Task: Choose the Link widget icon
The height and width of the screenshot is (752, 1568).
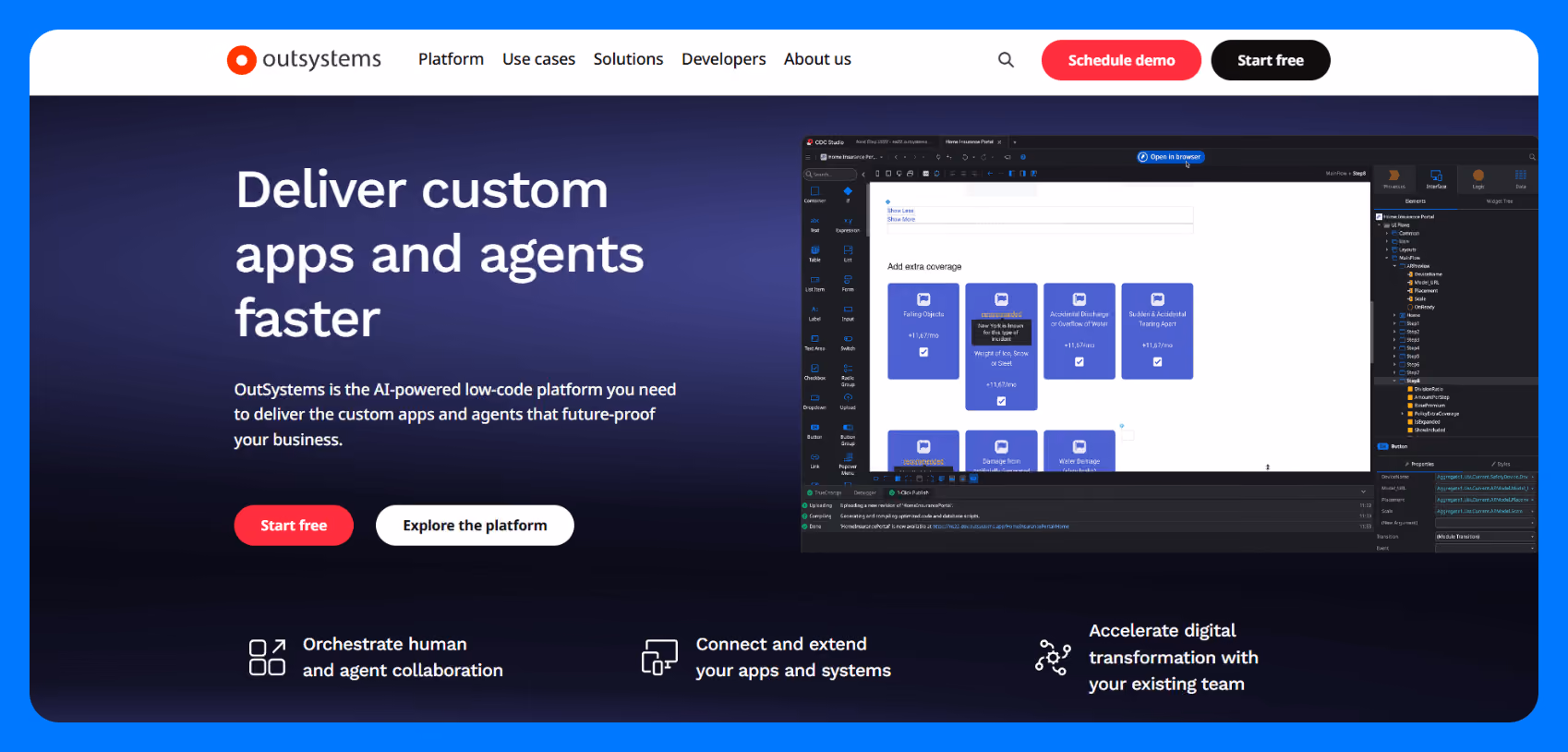Action: (814, 457)
